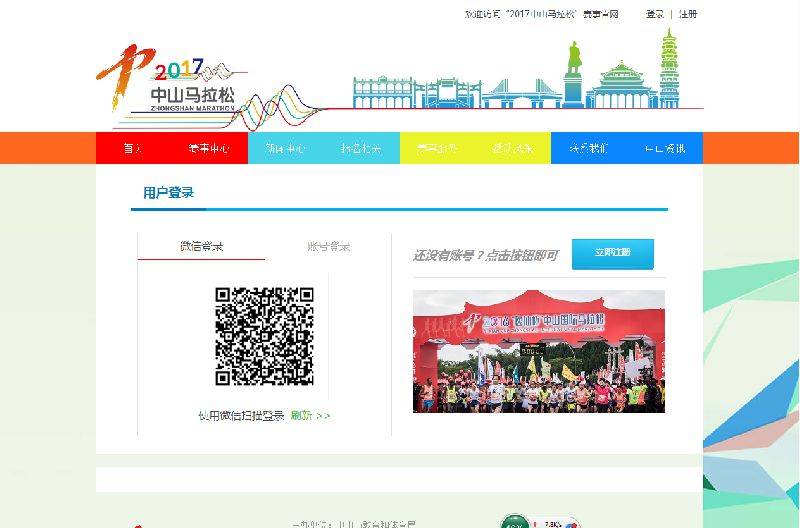Open the last blue navigation item
This screenshot has height=528, width=800.
[x=665, y=148]
